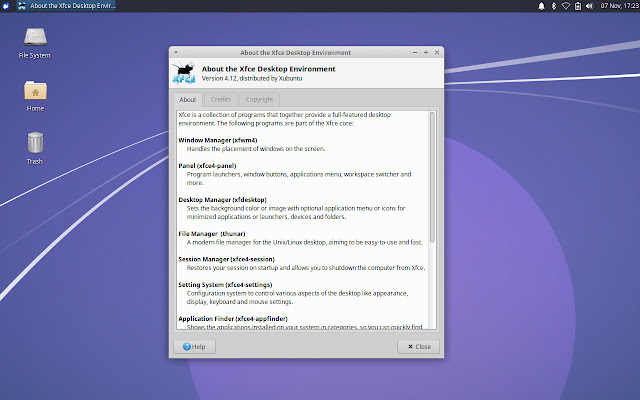640x400 pixels.
Task: Click the Help button
Action: [x=194, y=347]
